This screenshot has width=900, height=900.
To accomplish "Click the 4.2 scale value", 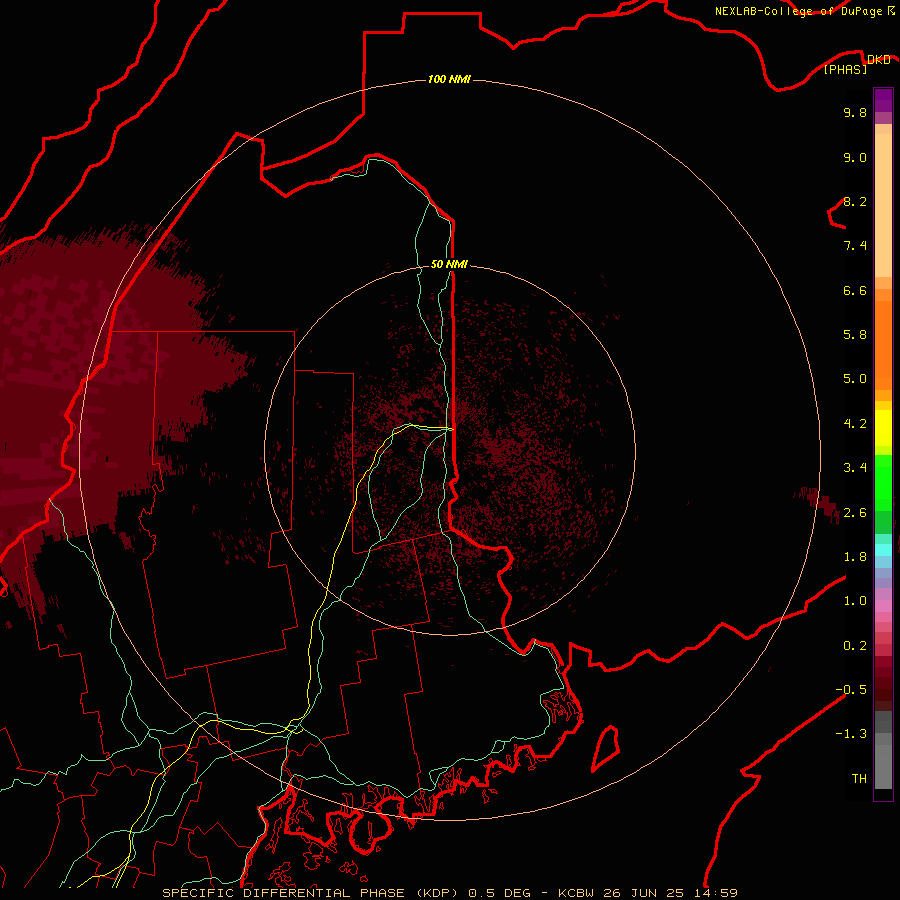I will 855,424.
